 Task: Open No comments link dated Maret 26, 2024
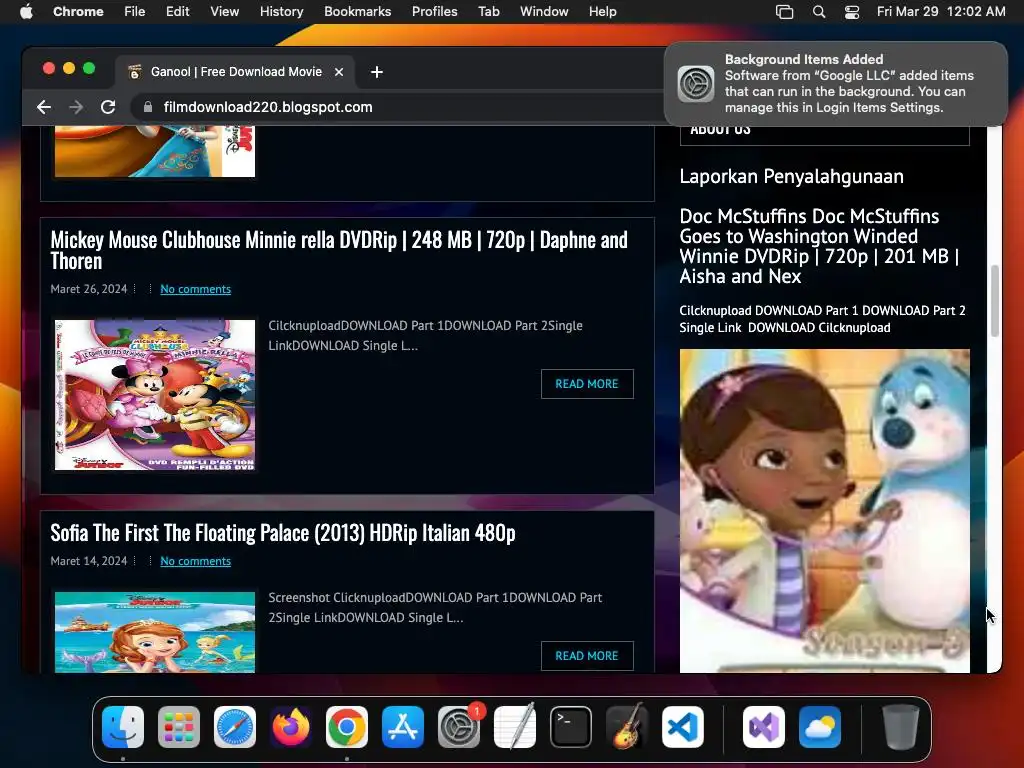[x=195, y=289]
